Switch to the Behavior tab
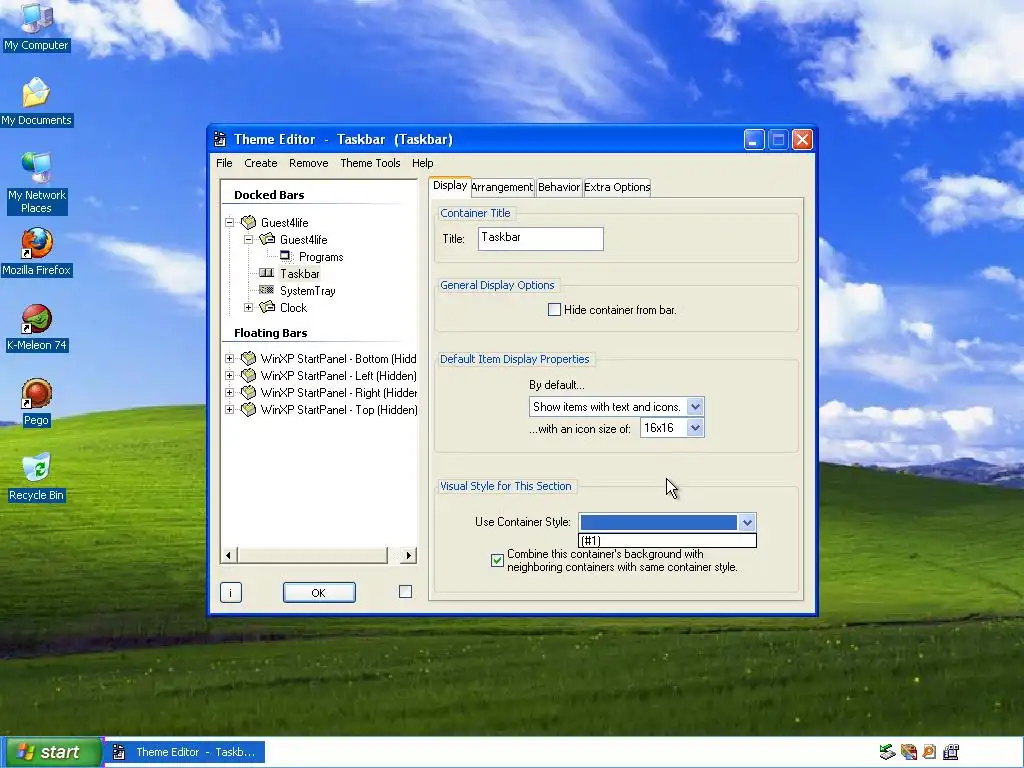 click(x=559, y=187)
